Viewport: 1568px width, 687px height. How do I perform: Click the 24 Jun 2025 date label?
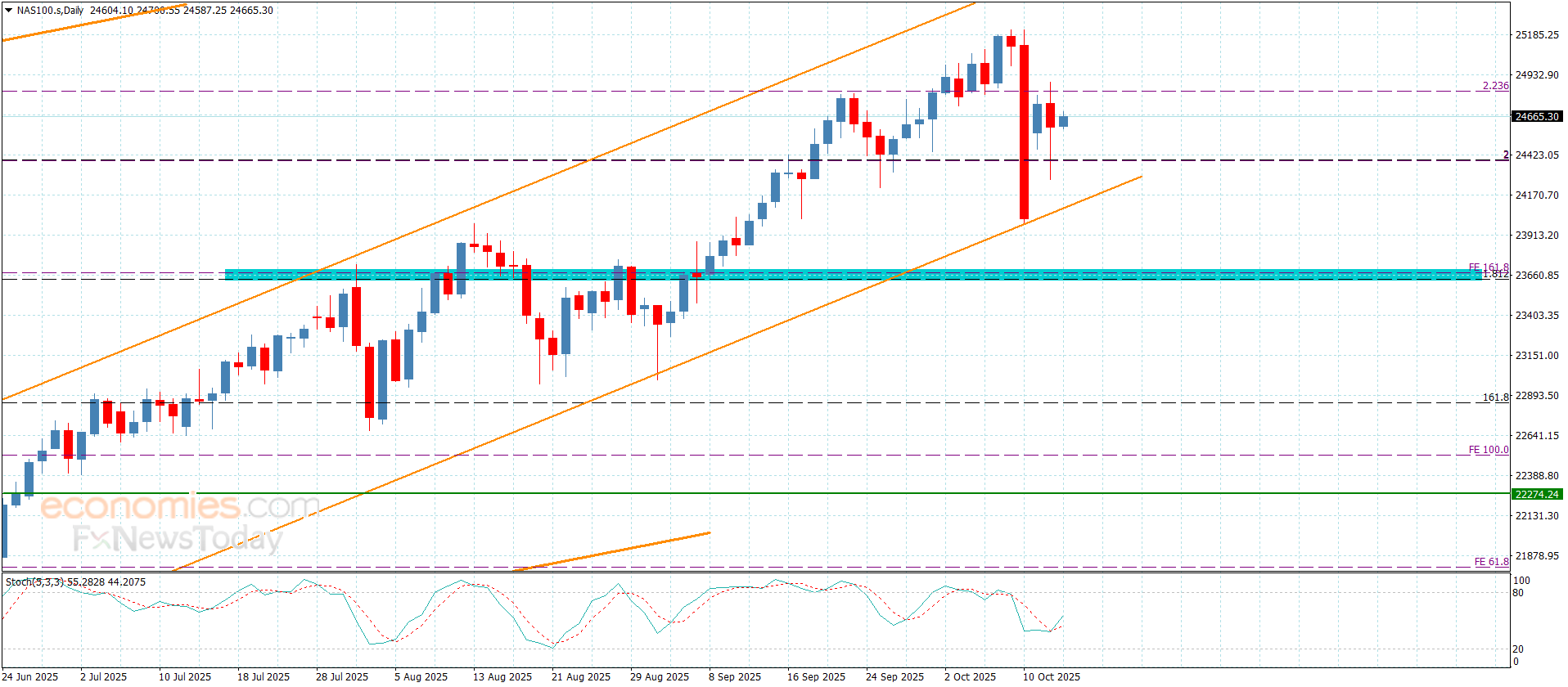tap(29, 676)
